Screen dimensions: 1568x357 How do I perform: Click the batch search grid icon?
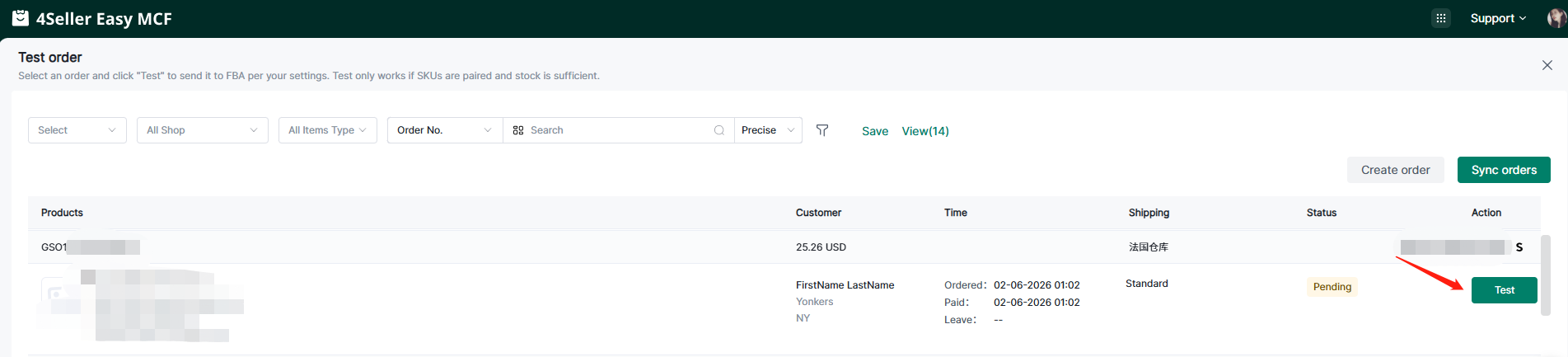[518, 130]
